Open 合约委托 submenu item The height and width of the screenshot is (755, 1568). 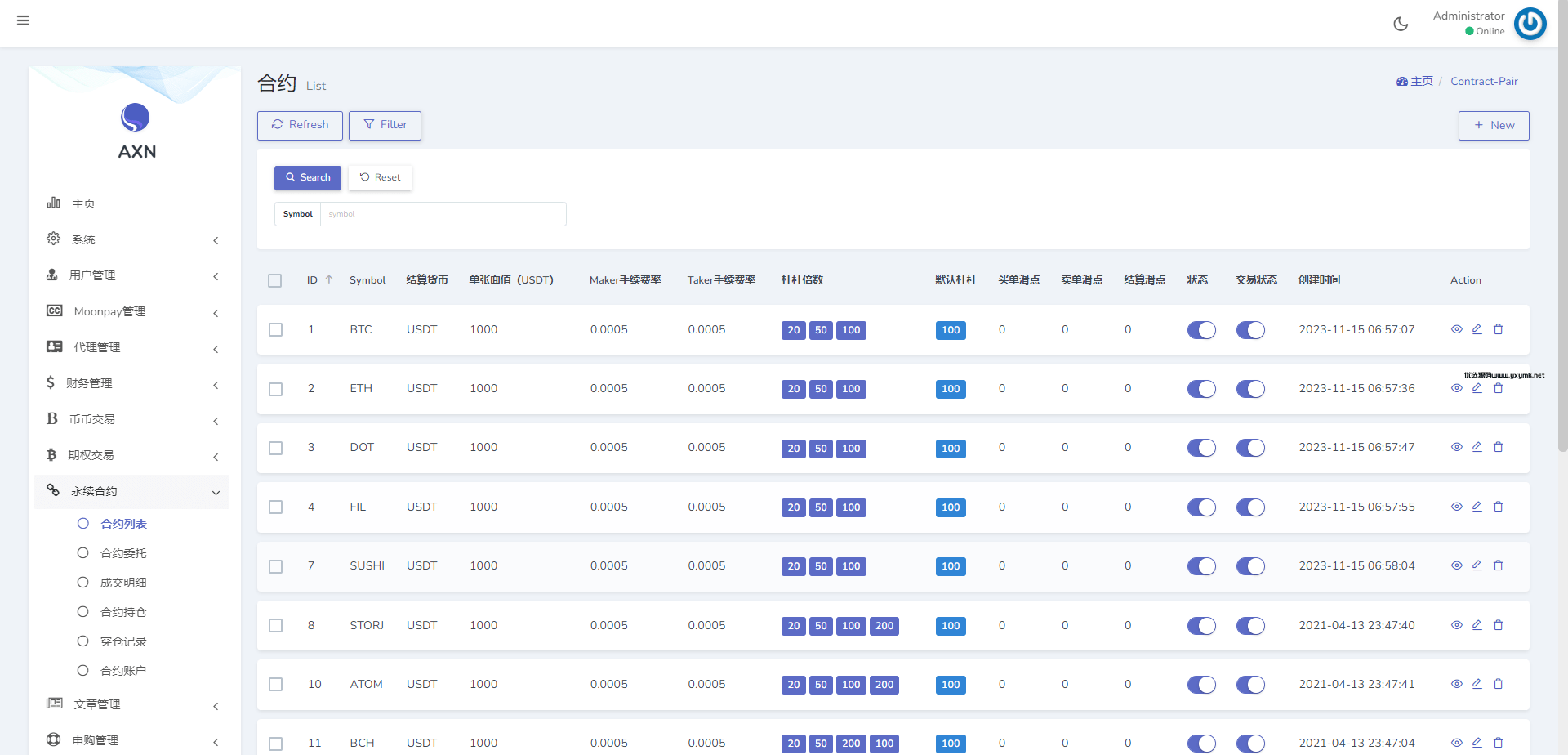coord(123,553)
